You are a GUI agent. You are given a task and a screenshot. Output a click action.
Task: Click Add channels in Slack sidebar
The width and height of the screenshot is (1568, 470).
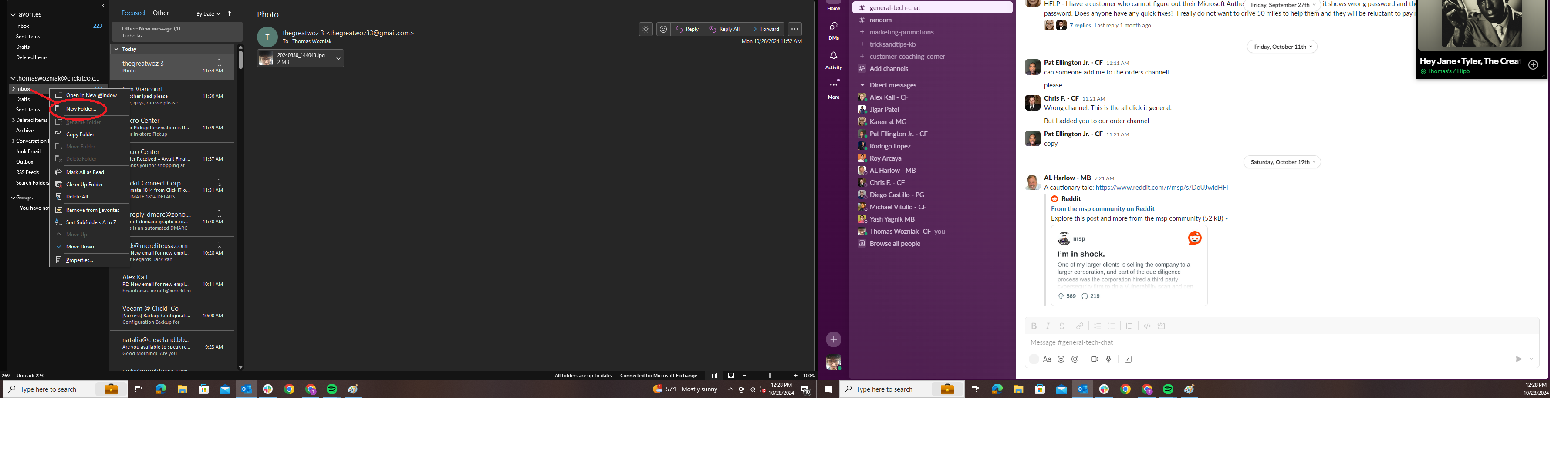(889, 69)
